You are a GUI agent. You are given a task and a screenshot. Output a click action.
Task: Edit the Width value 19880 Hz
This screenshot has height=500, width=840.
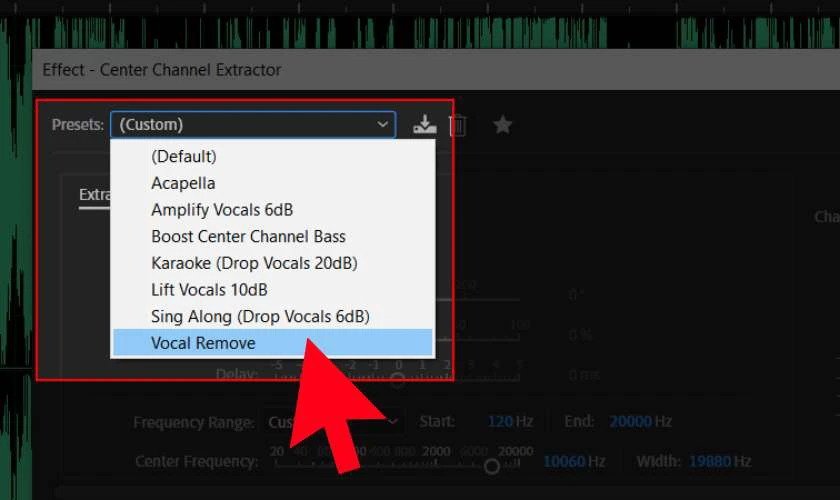tap(709, 462)
